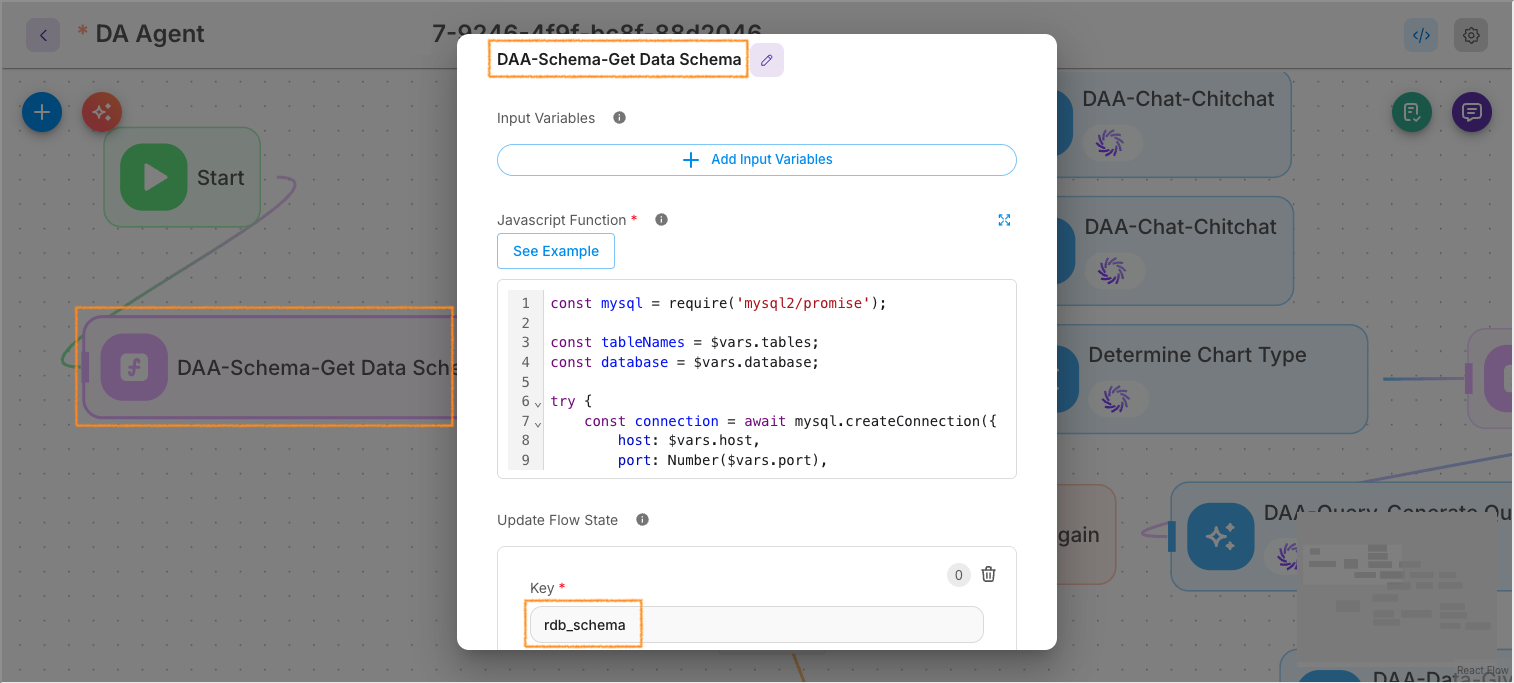Click the Add Input Variables button

[x=756, y=160]
